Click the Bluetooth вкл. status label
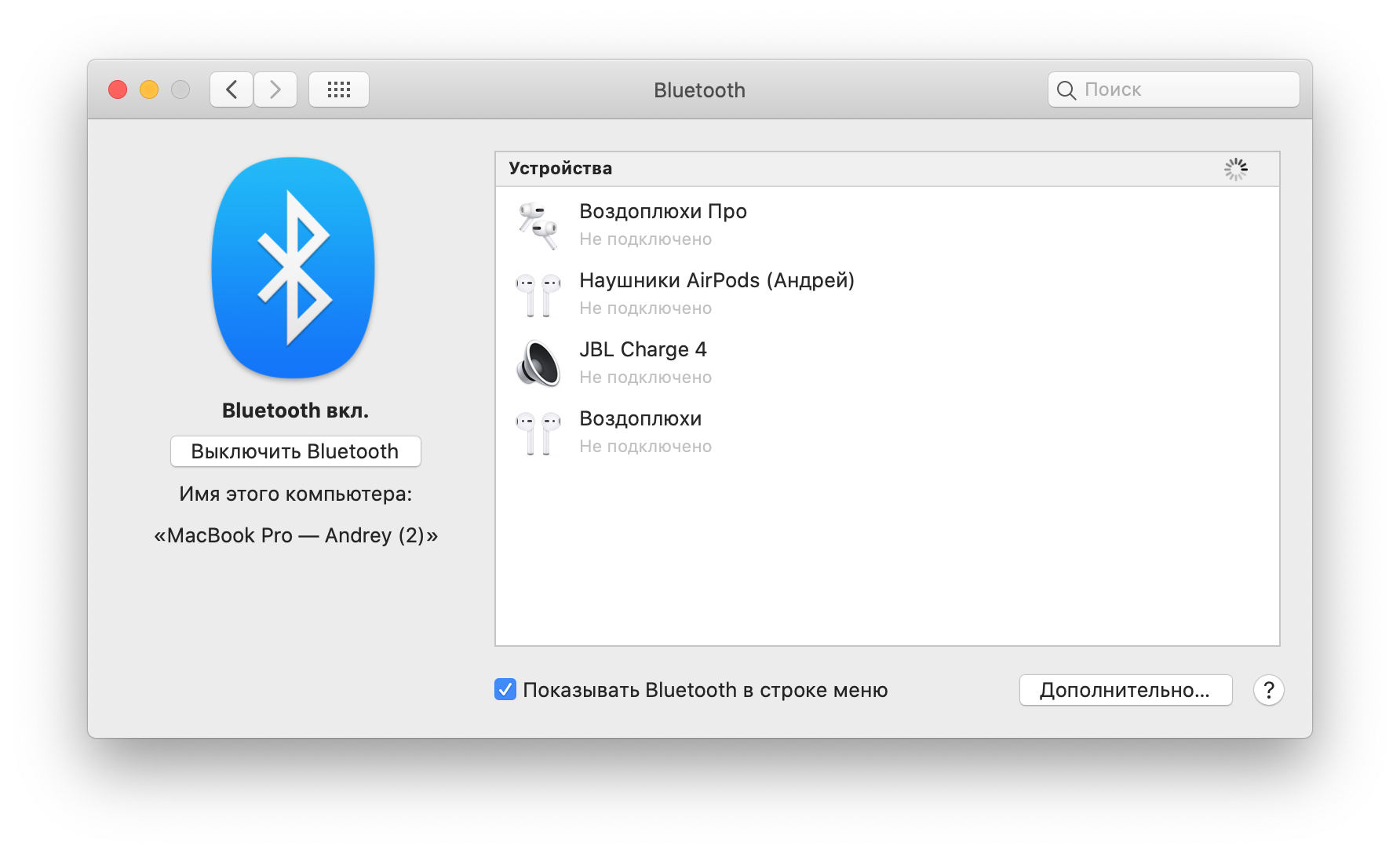The height and width of the screenshot is (854, 1400). [x=295, y=411]
